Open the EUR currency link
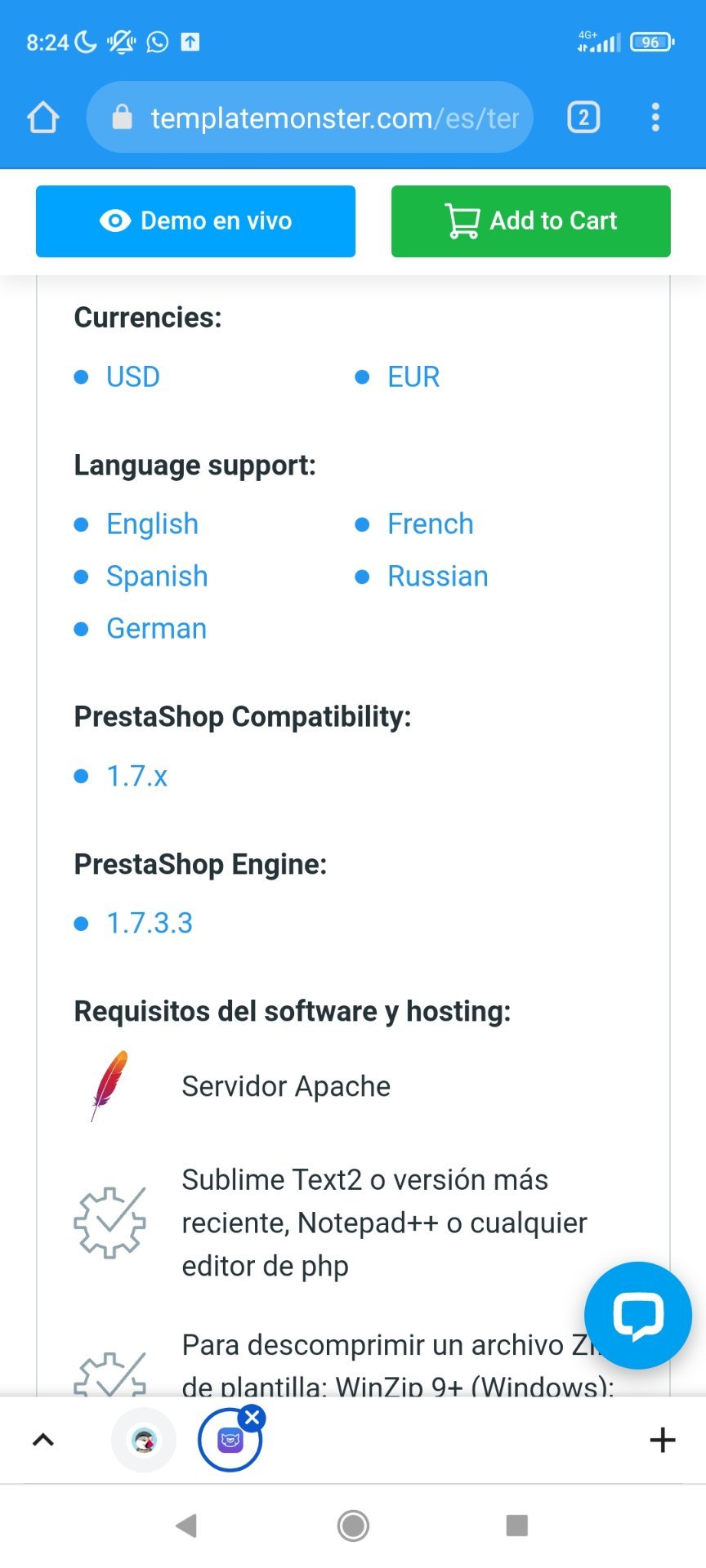The width and height of the screenshot is (706, 1568). click(x=413, y=377)
